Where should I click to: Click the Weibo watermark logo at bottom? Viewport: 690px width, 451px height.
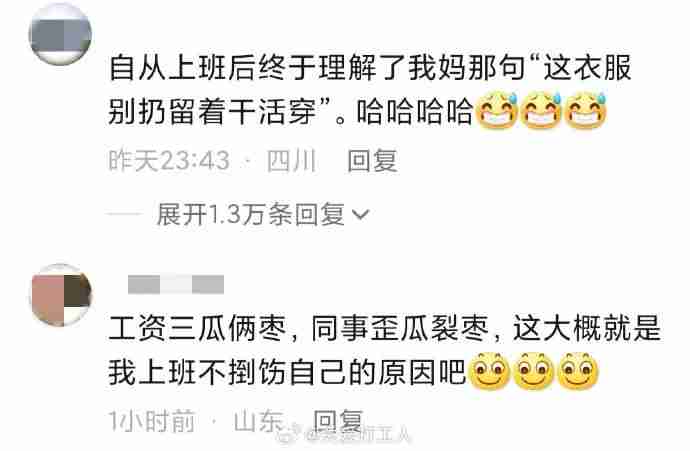tap(292, 435)
